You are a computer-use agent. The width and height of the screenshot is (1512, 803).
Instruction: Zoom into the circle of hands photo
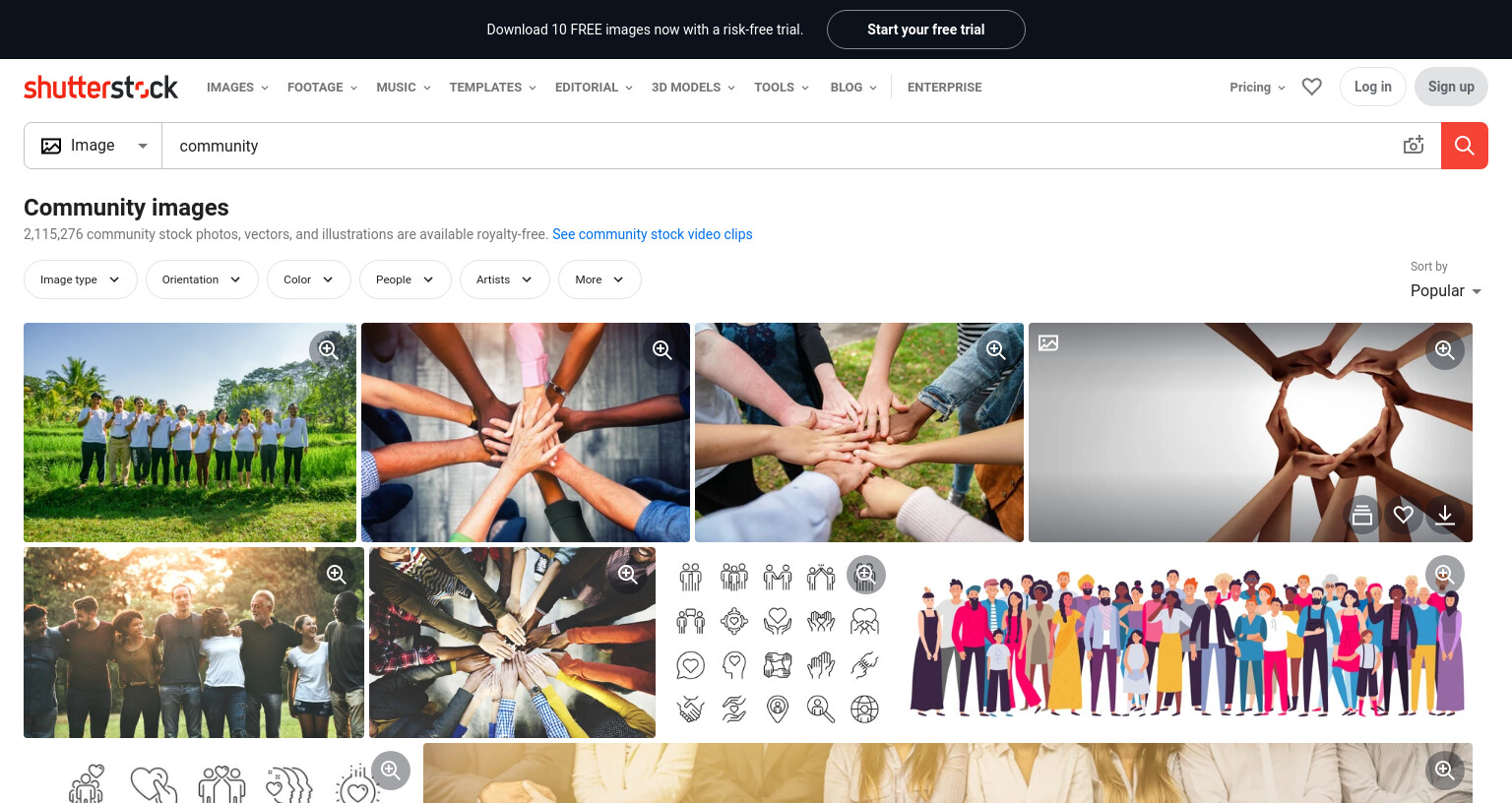tap(627, 575)
